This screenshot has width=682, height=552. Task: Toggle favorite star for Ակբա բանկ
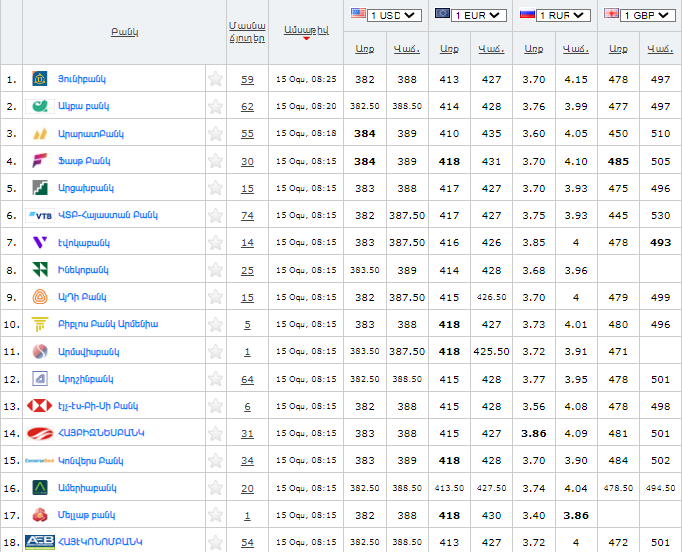coord(215,106)
